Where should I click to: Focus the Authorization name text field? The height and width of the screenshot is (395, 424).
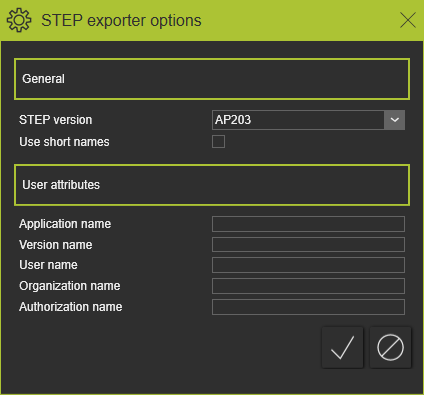pyautogui.click(x=308, y=307)
